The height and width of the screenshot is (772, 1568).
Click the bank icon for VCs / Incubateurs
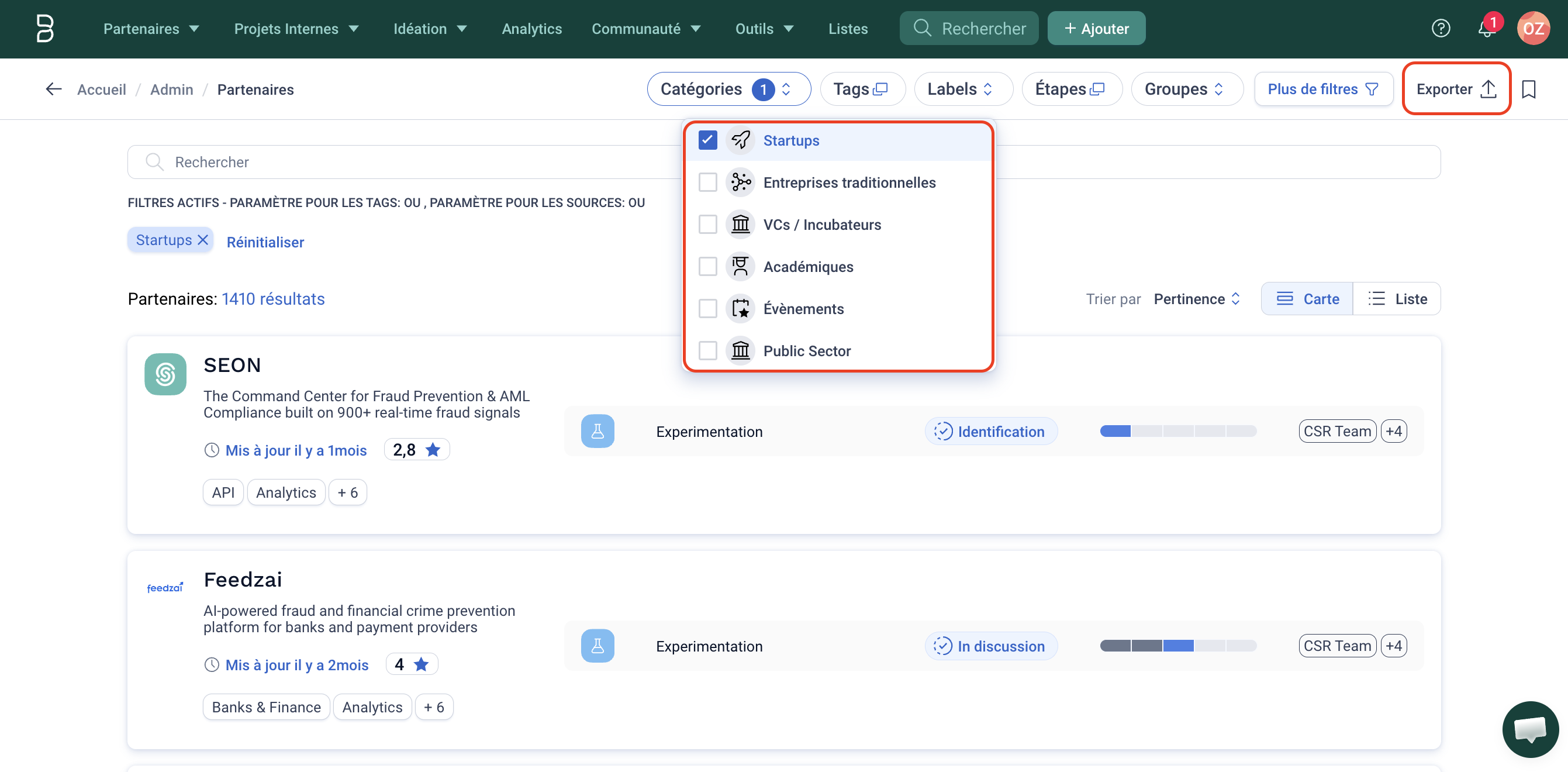point(740,224)
